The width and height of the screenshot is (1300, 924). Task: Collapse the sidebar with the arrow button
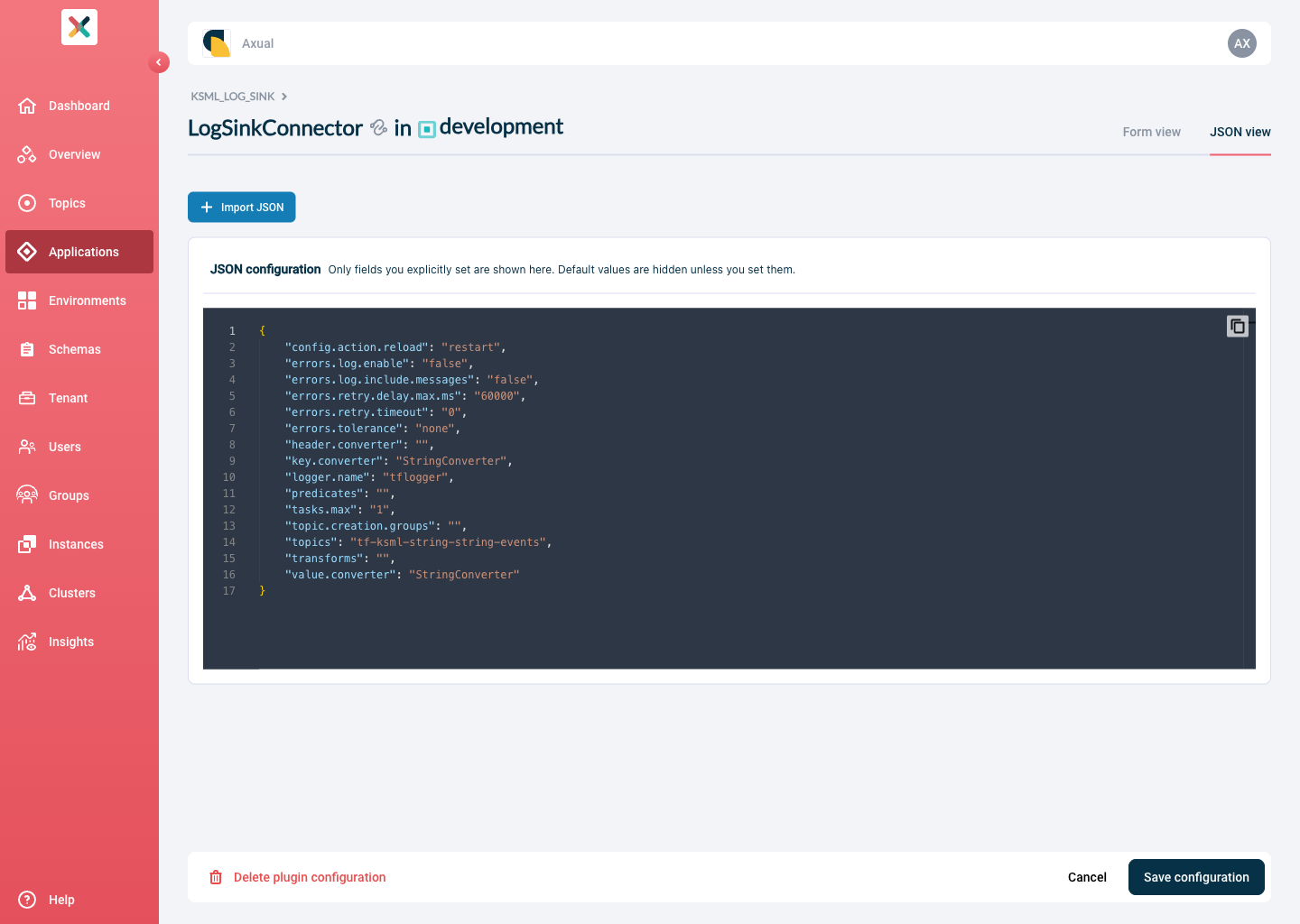click(x=159, y=62)
